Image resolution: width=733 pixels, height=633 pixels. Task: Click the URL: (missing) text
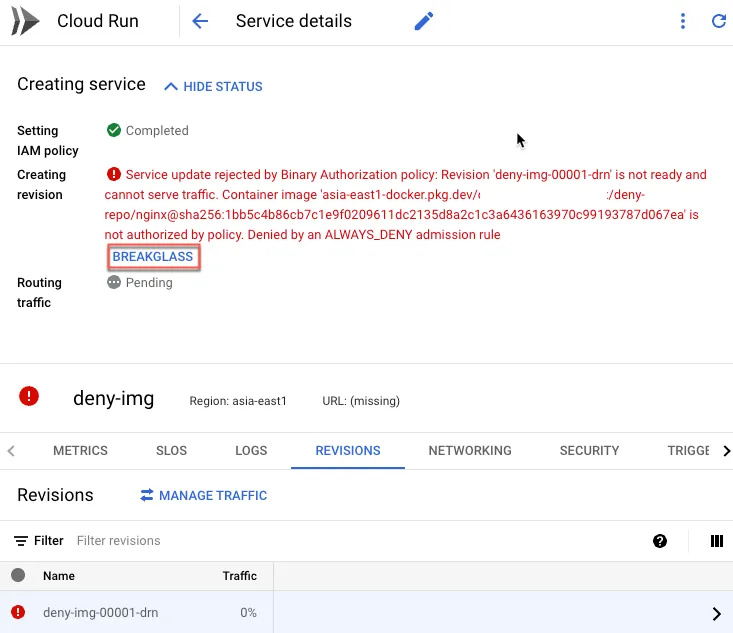click(x=361, y=401)
